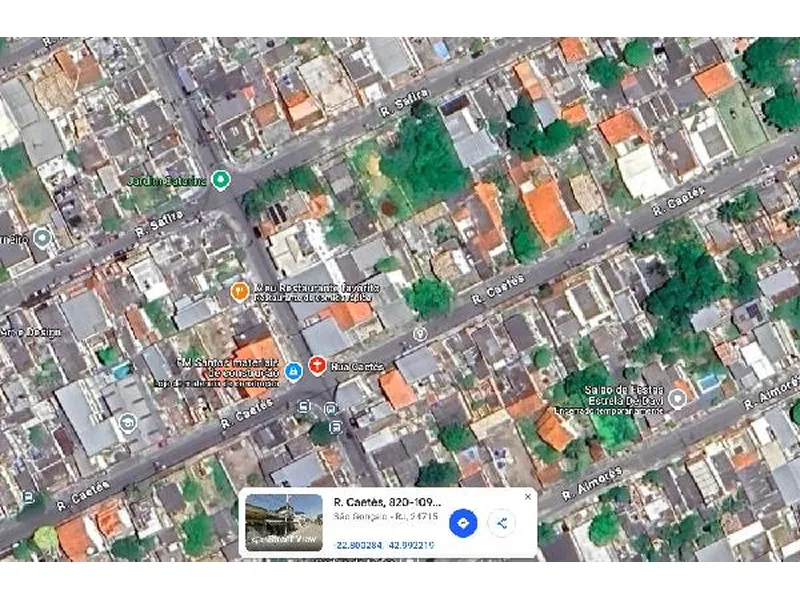Select the red Rua Caetés marker
This screenshot has width=800, height=600.
pyautogui.click(x=317, y=364)
